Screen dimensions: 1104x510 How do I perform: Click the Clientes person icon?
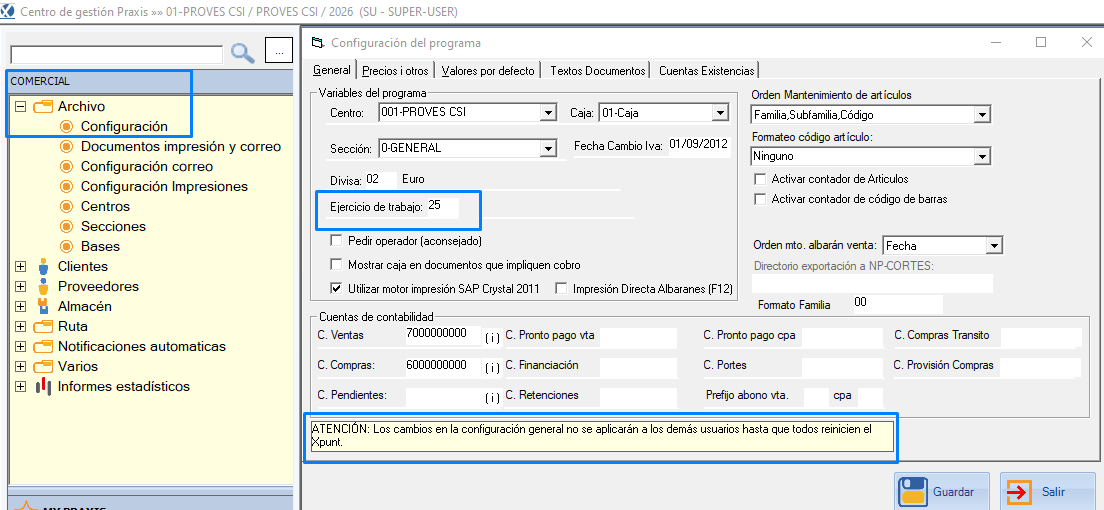click(x=44, y=266)
